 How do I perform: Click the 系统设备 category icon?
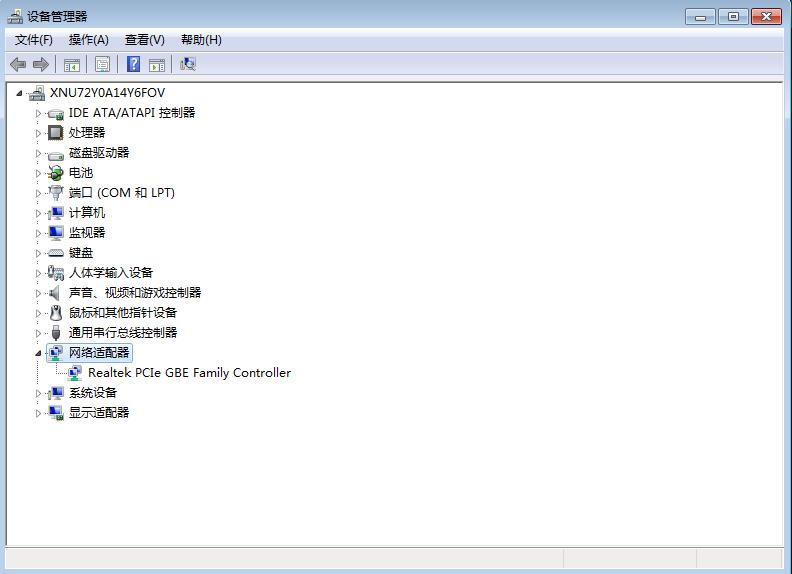56,393
